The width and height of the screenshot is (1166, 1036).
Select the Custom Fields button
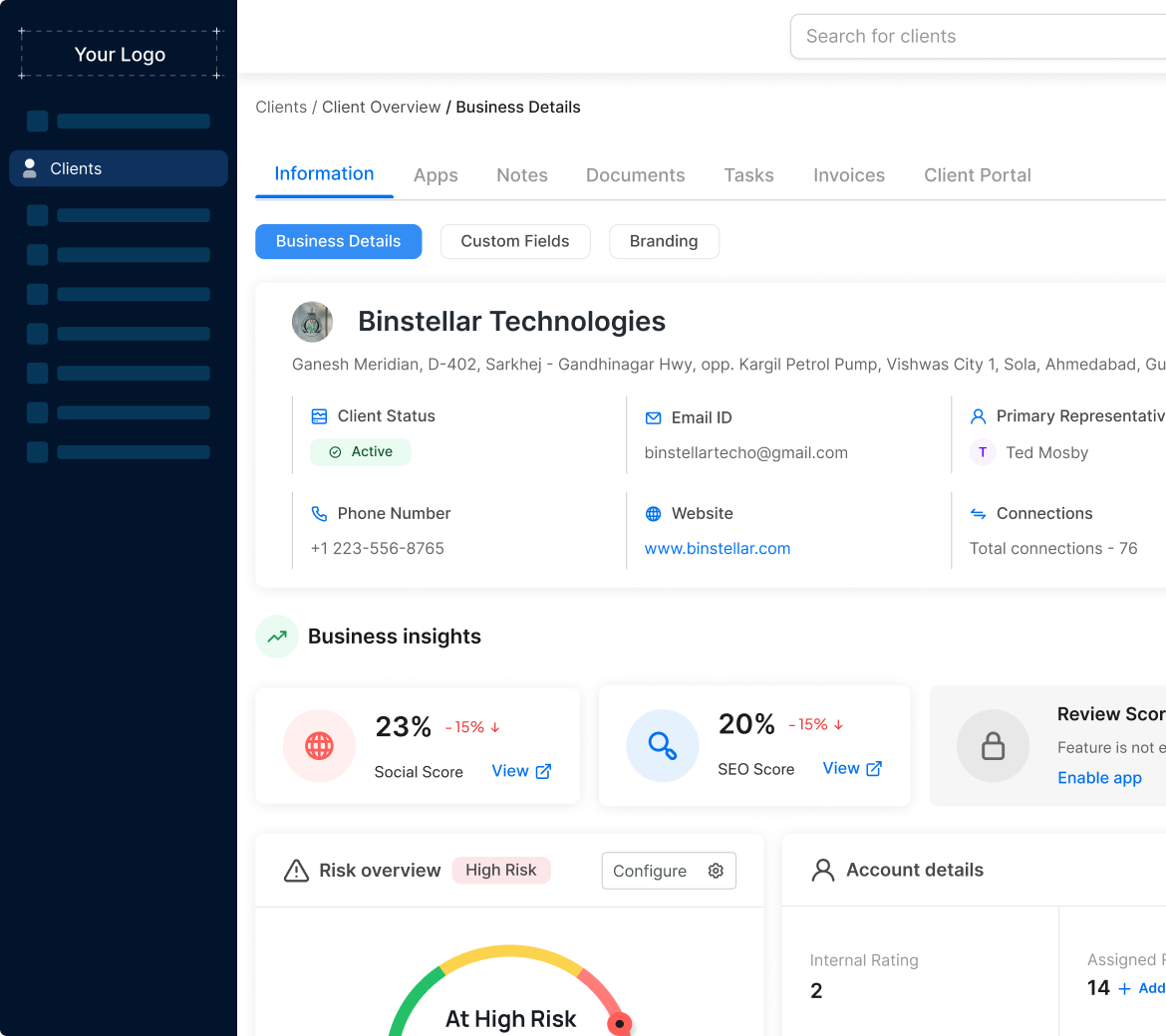click(x=515, y=241)
